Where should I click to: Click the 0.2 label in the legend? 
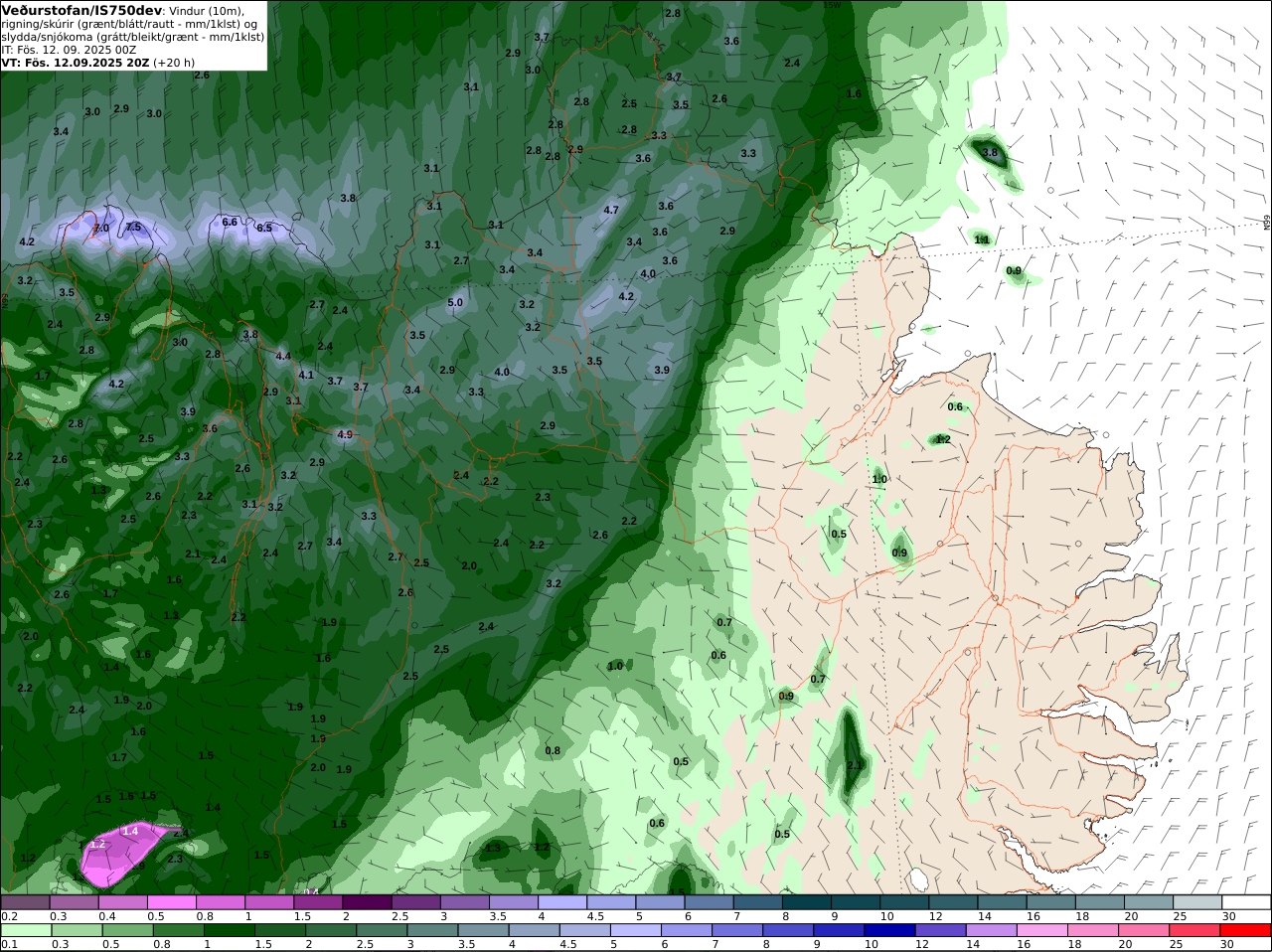[x=9, y=916]
